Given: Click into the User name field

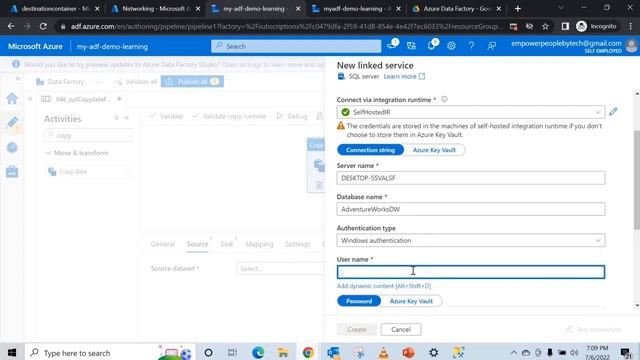Looking at the screenshot, I should coord(471,272).
